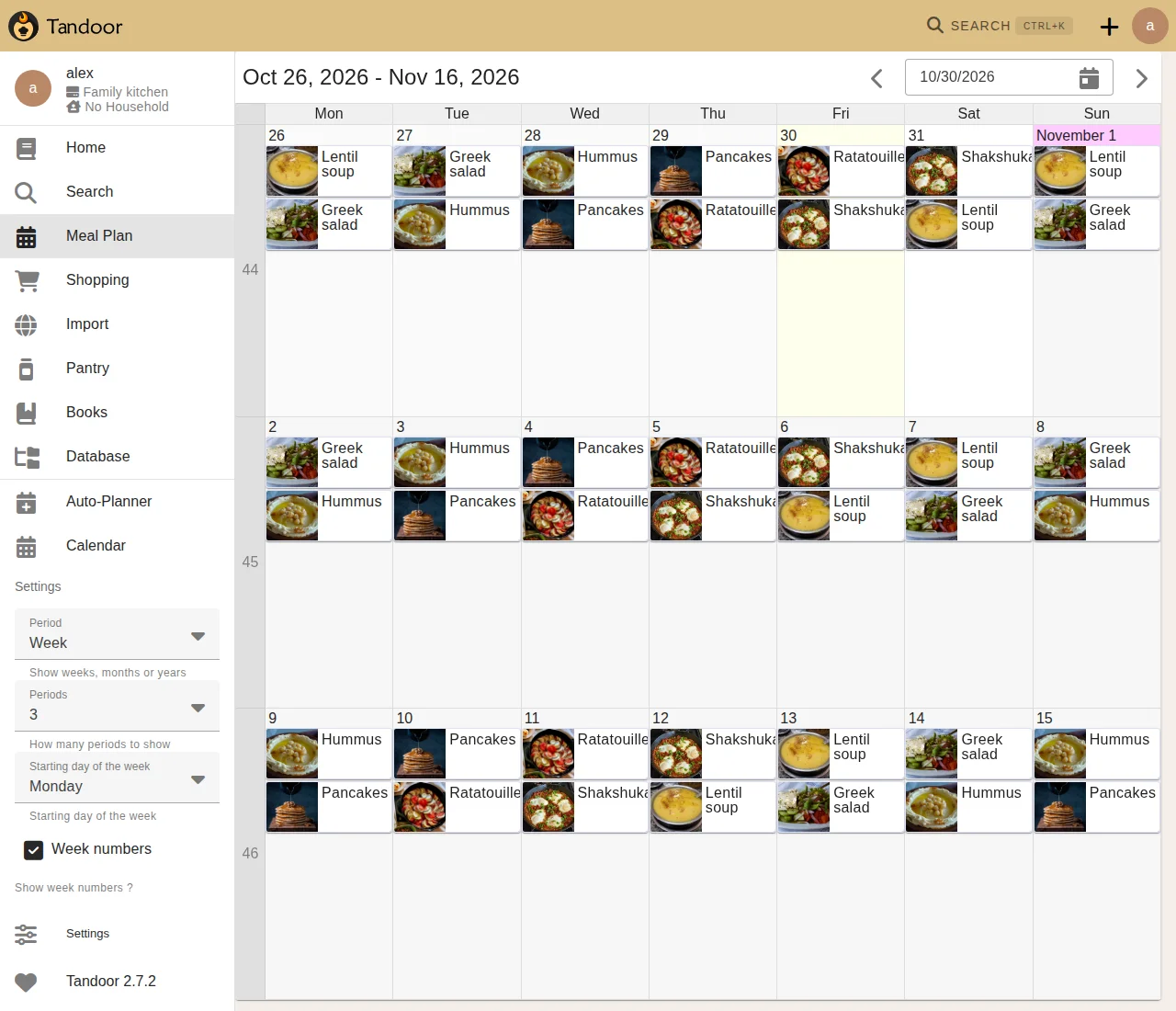The image size is (1176, 1011).
Task: Click the 10/30/2026 date input field
Action: click(1009, 77)
